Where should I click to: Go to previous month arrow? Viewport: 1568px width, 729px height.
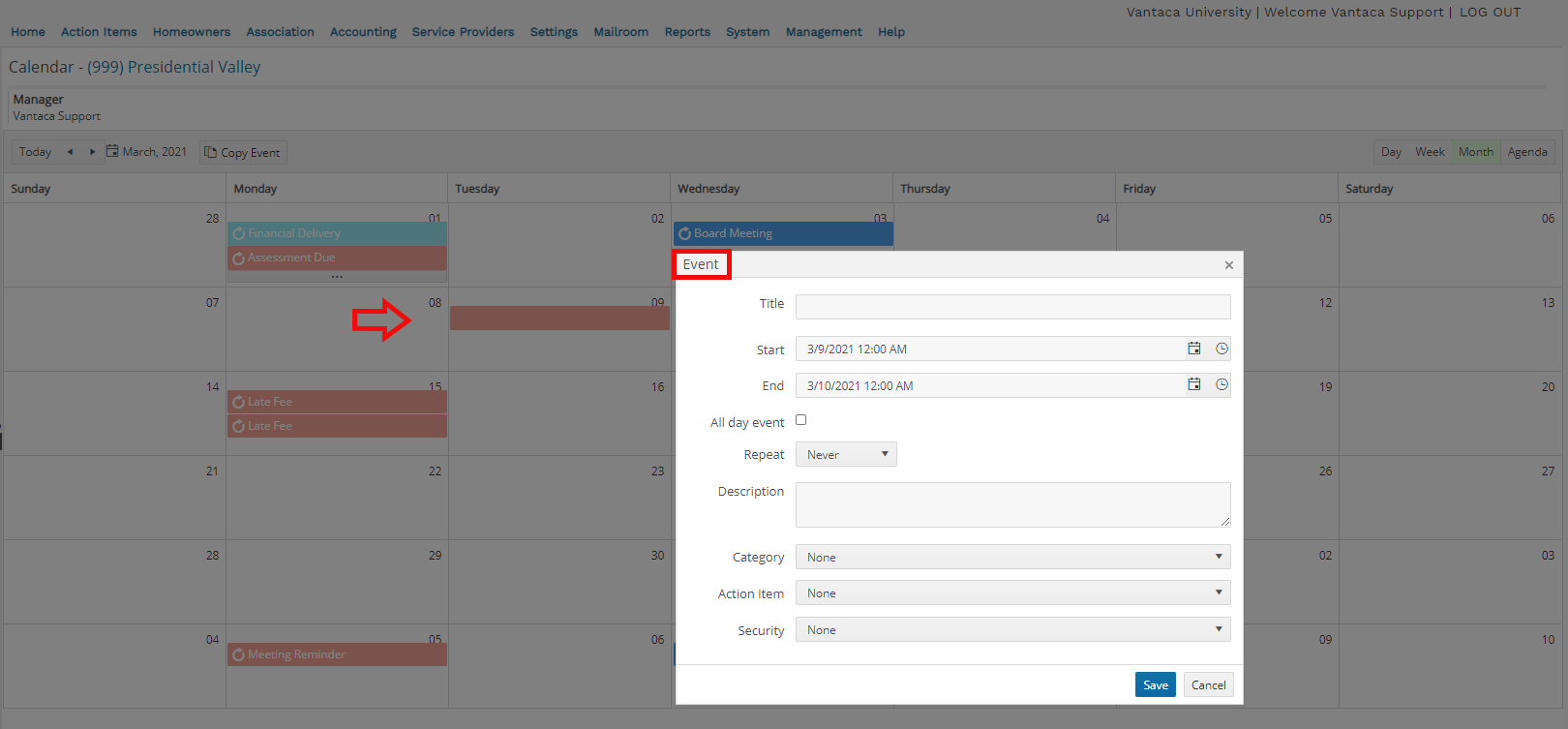(70, 152)
